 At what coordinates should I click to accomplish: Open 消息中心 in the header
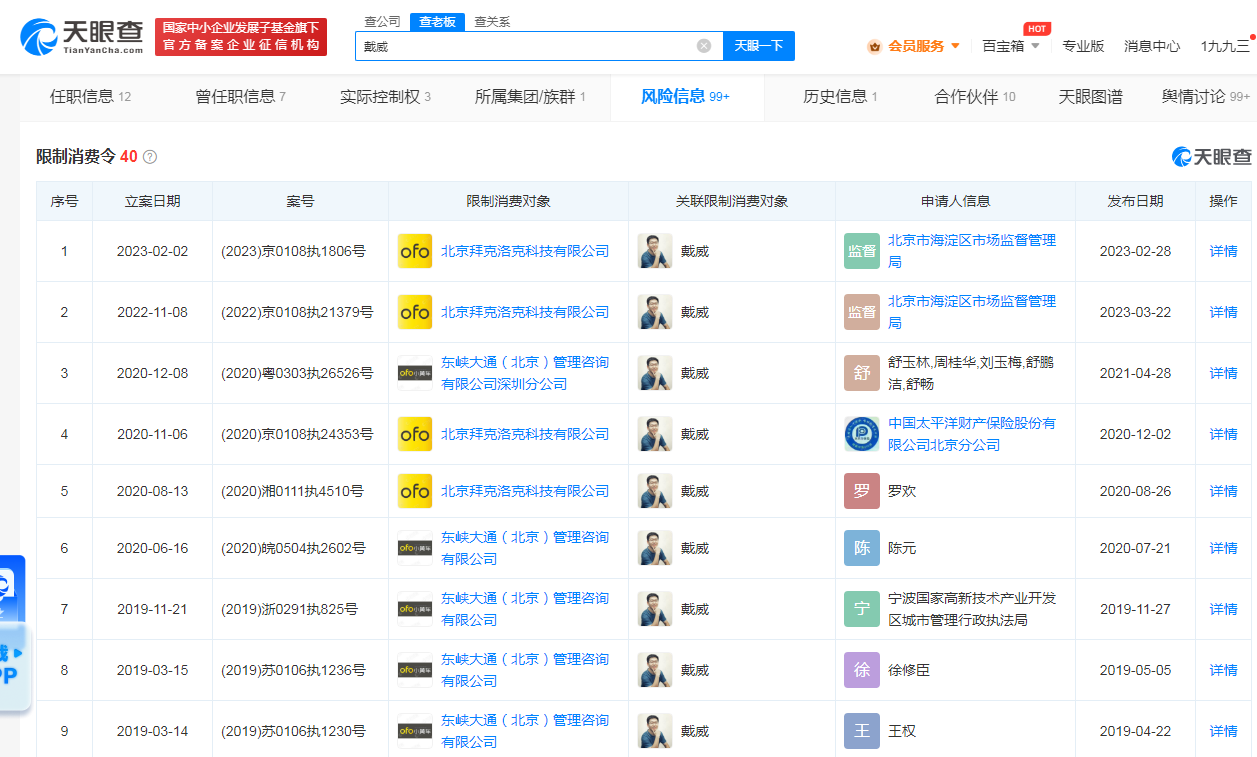tap(1152, 46)
